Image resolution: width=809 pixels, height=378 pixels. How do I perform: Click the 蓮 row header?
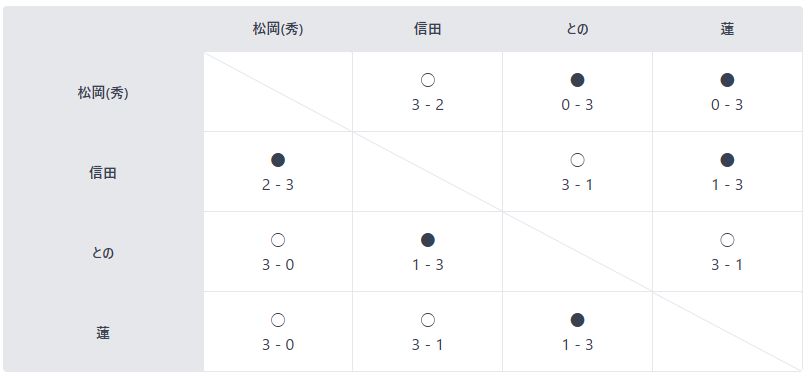(103, 333)
